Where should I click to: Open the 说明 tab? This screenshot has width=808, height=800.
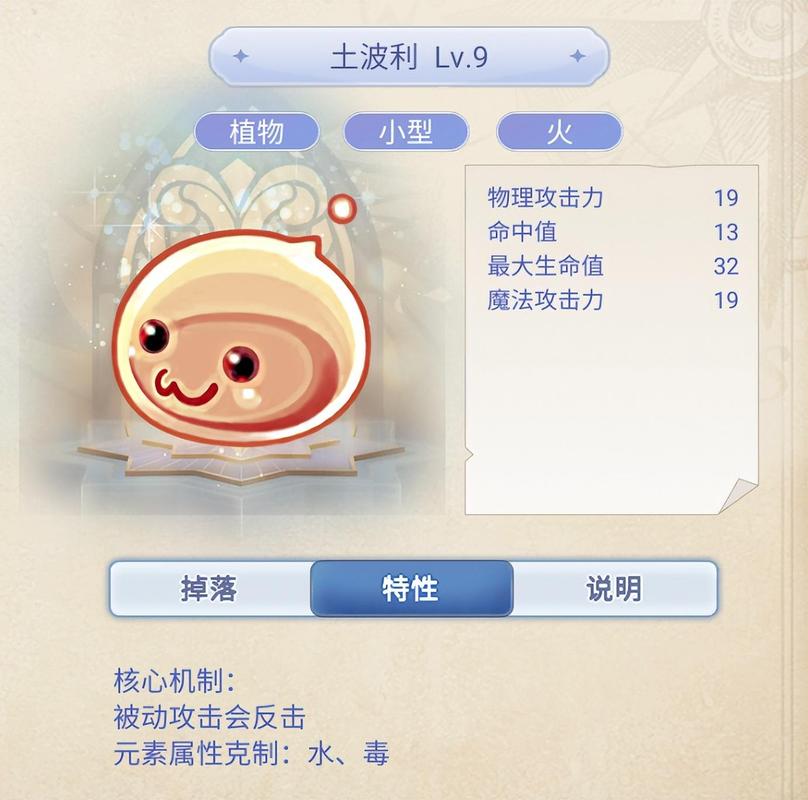[614, 588]
